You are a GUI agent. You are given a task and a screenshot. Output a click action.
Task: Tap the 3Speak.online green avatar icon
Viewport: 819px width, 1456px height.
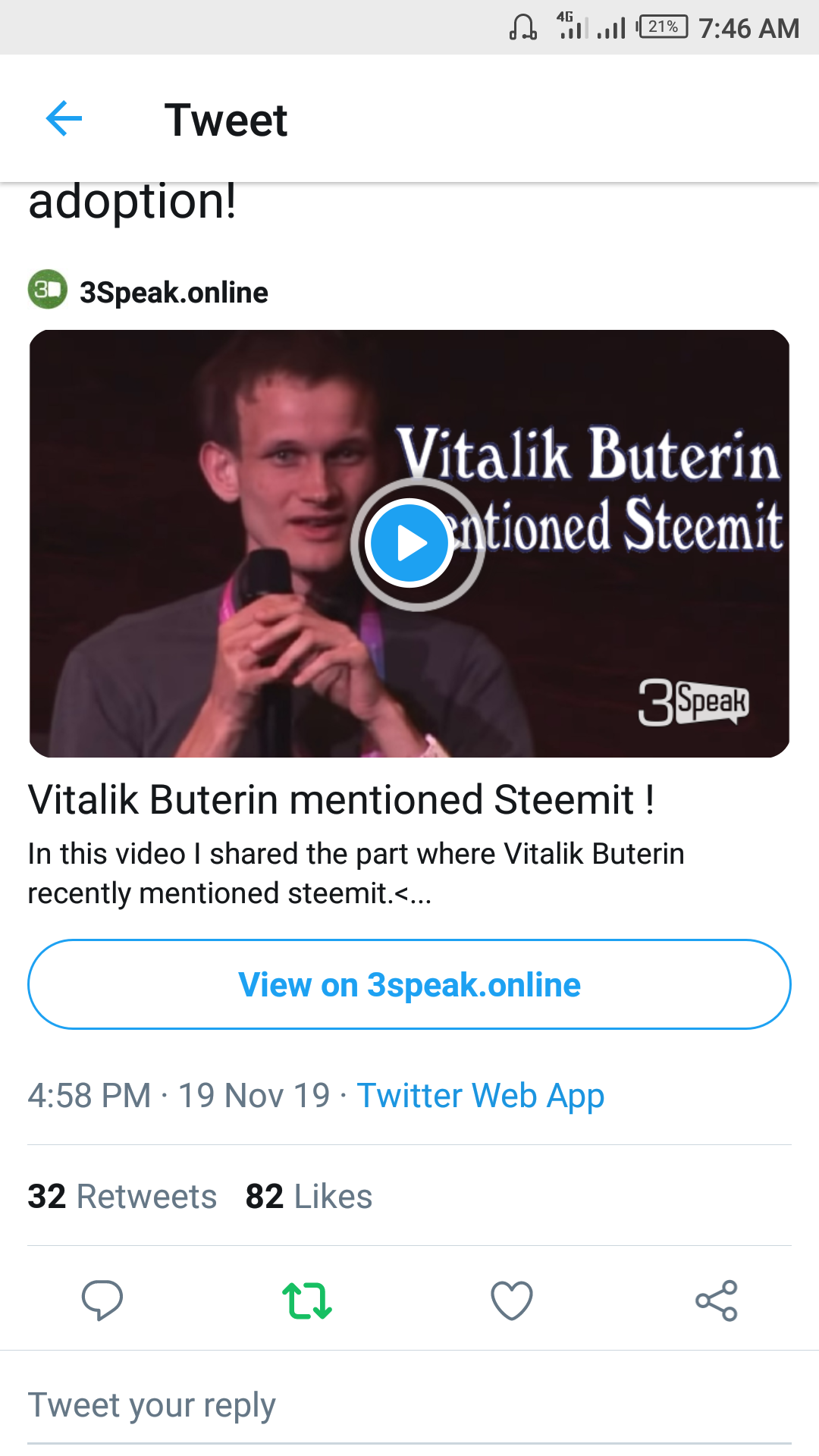coord(48,290)
